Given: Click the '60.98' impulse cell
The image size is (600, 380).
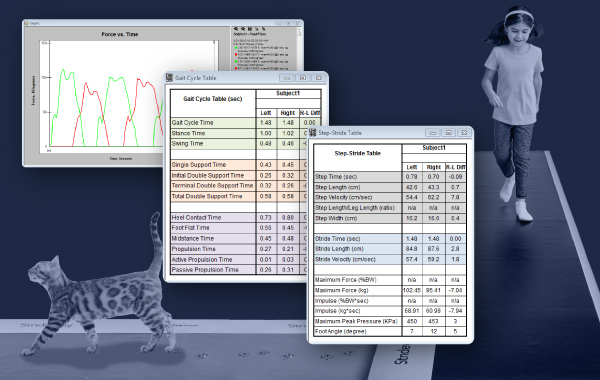Looking at the screenshot, I should pyautogui.click(x=433, y=311).
